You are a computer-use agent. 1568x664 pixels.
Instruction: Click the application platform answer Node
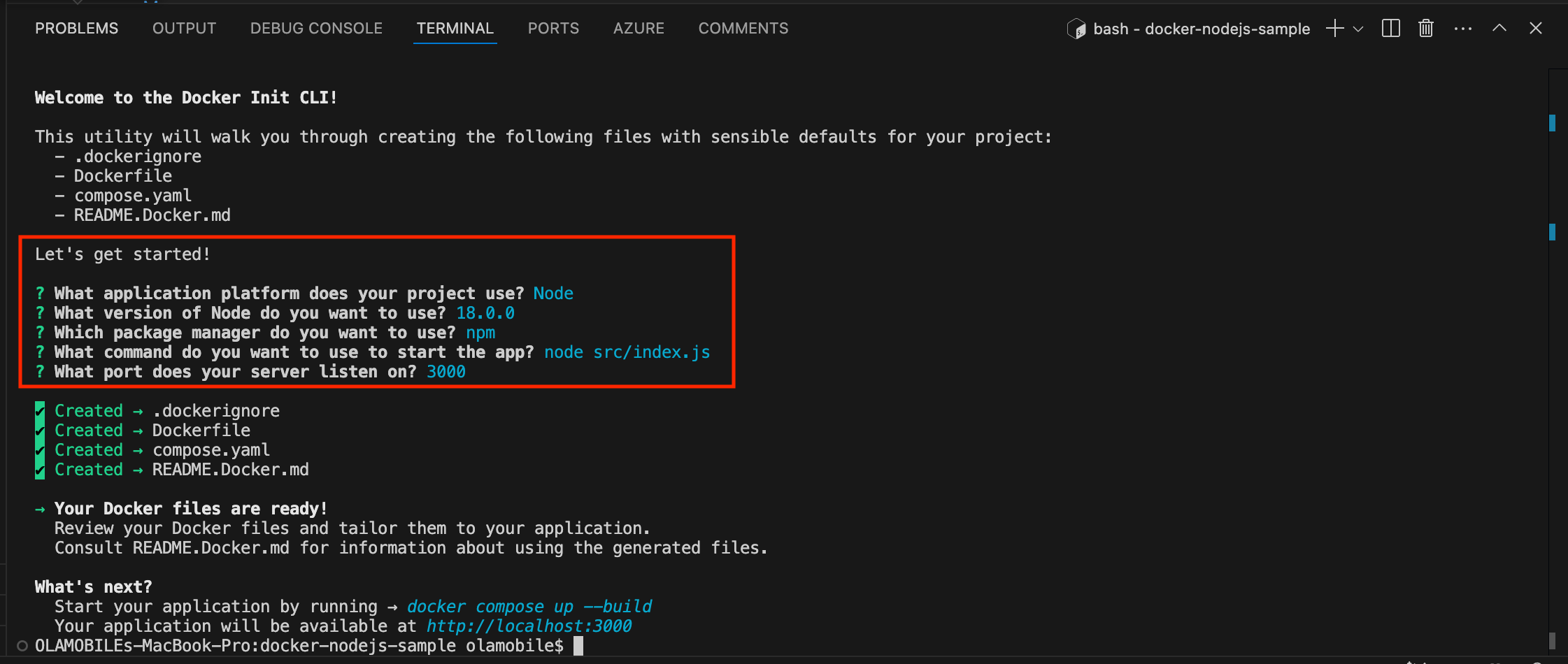(x=553, y=293)
